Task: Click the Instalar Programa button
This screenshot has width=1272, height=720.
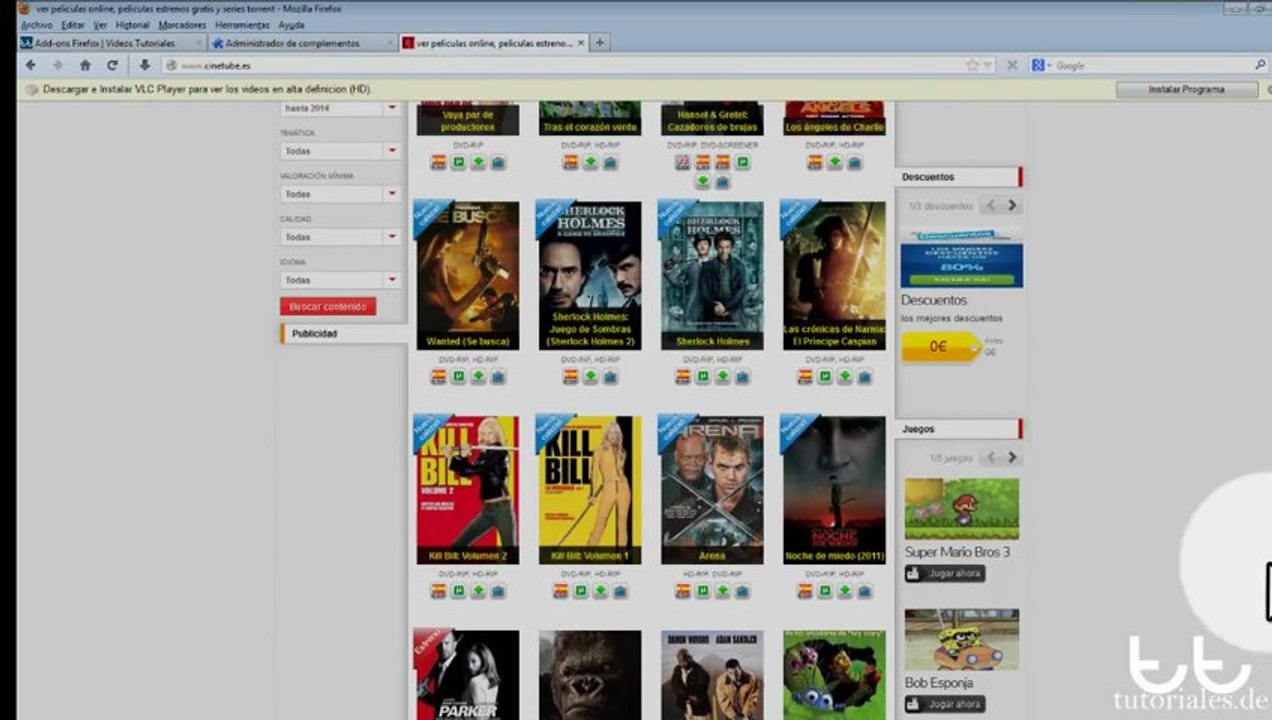Action: [1186, 89]
